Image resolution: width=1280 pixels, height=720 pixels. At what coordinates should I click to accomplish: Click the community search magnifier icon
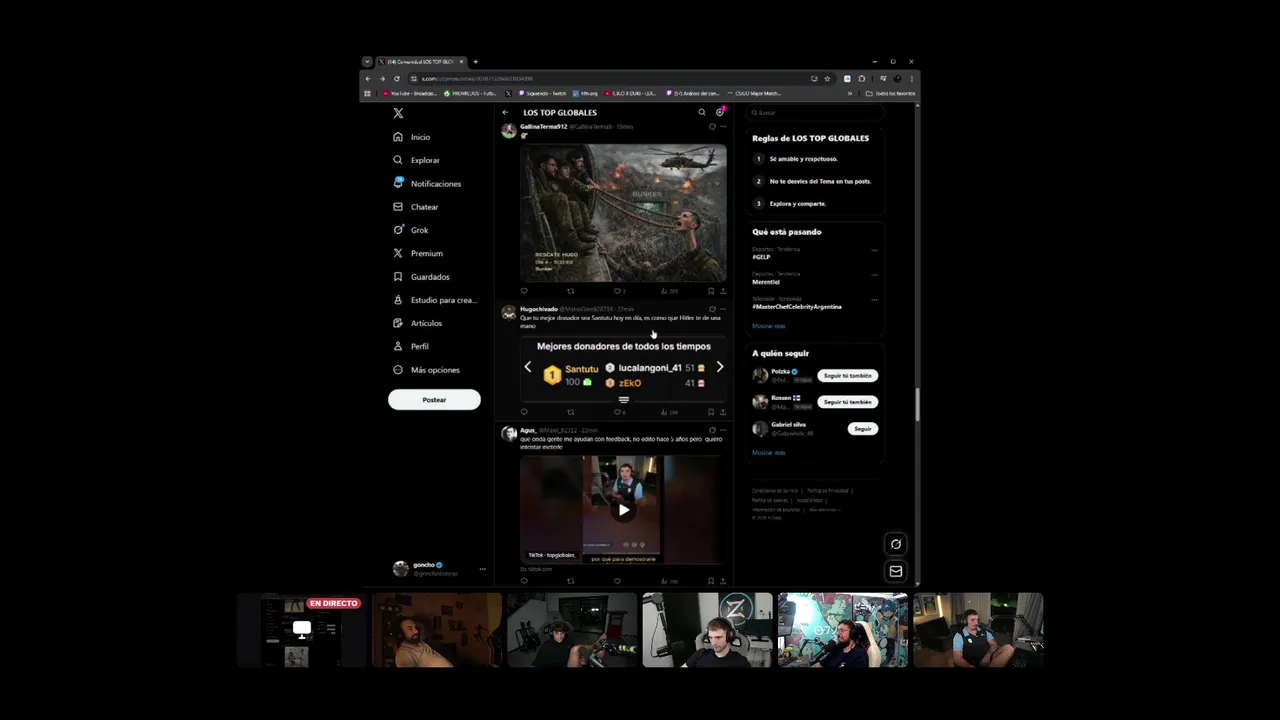[702, 113]
